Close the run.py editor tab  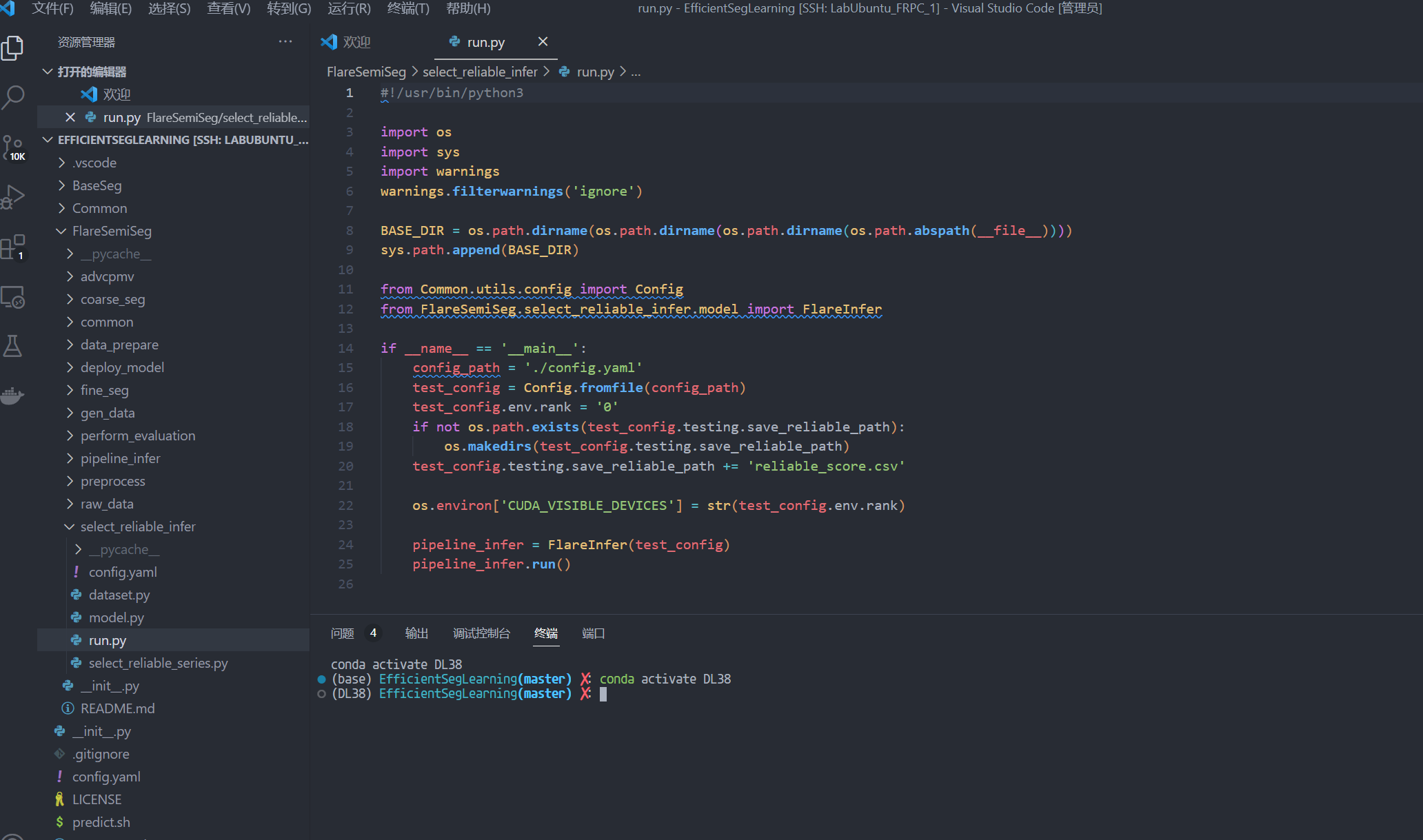pyautogui.click(x=543, y=42)
